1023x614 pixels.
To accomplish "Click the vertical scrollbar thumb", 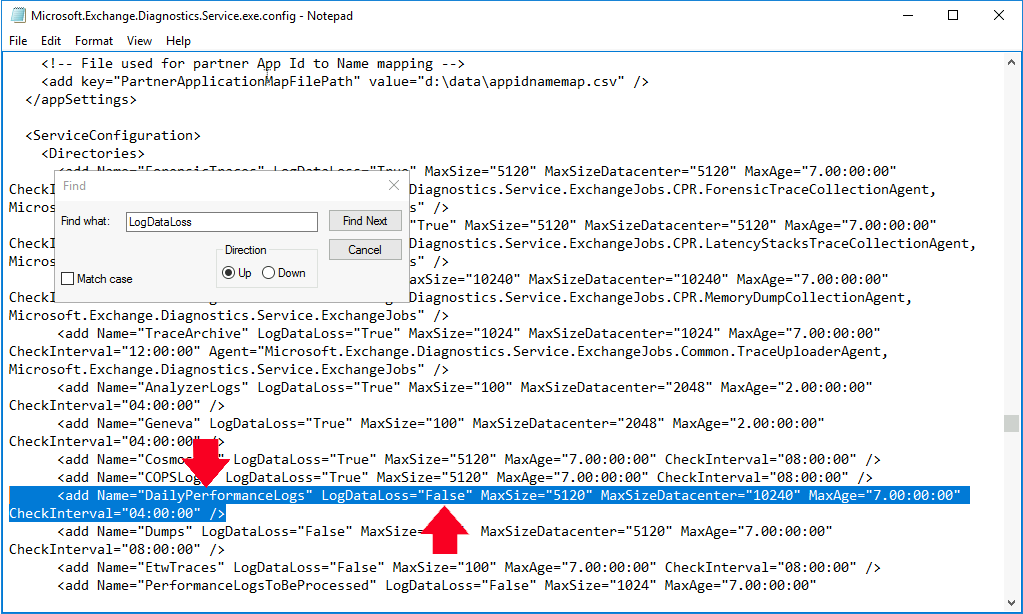I will [x=1011, y=423].
